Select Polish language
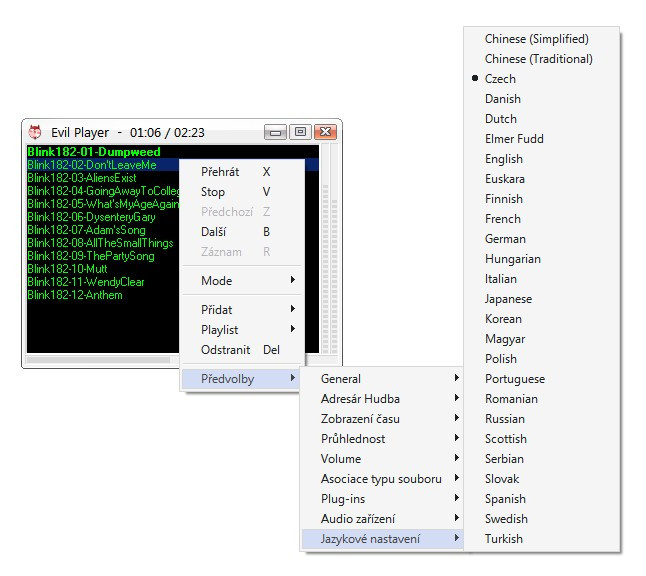 [x=542, y=359]
